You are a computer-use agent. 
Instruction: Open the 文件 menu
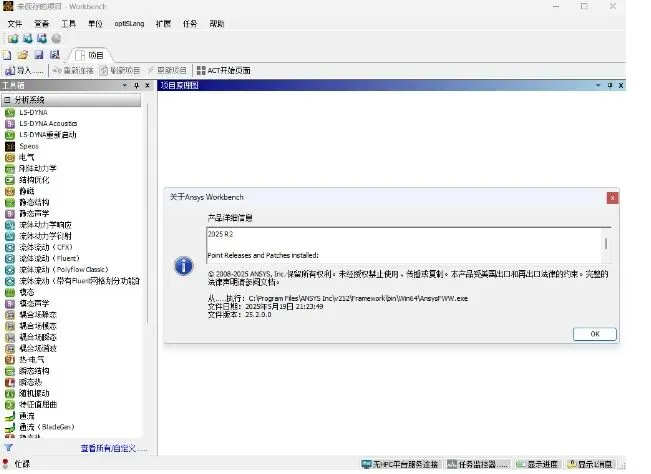click(x=15, y=24)
